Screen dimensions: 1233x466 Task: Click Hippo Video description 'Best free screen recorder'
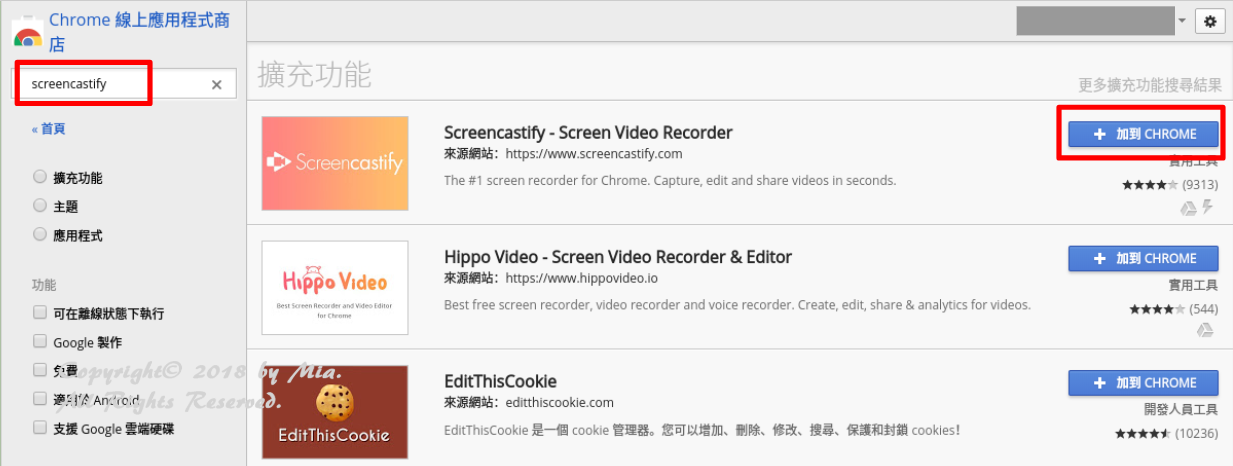[x=737, y=305]
